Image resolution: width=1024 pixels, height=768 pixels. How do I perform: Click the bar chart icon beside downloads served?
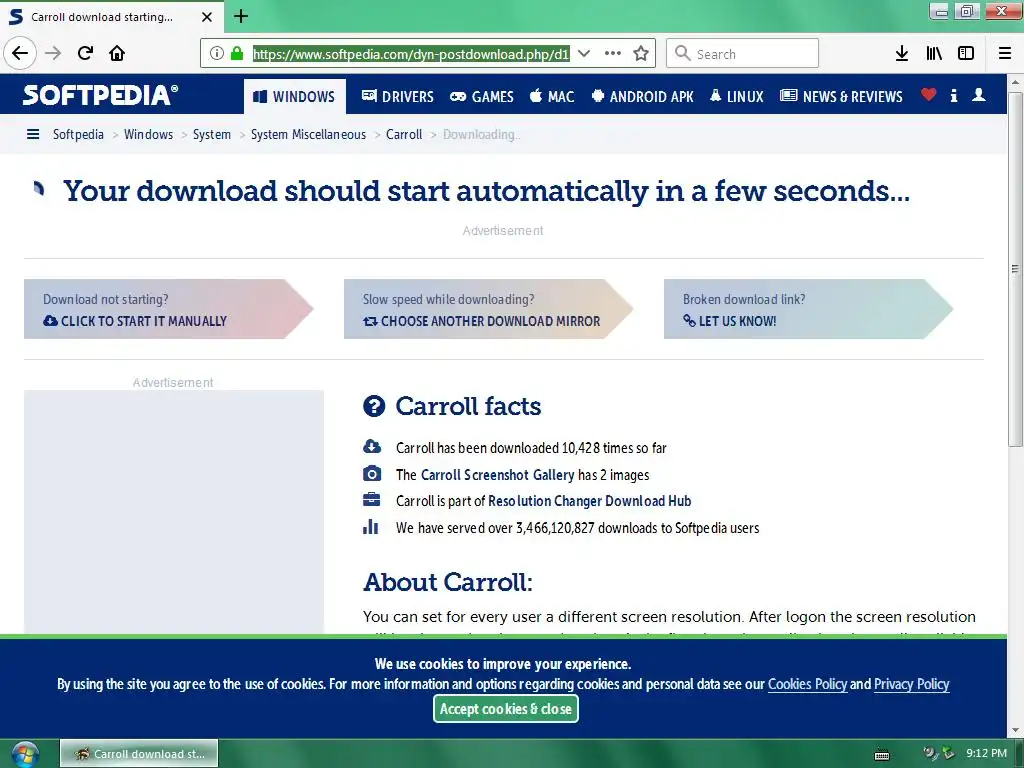(x=370, y=526)
